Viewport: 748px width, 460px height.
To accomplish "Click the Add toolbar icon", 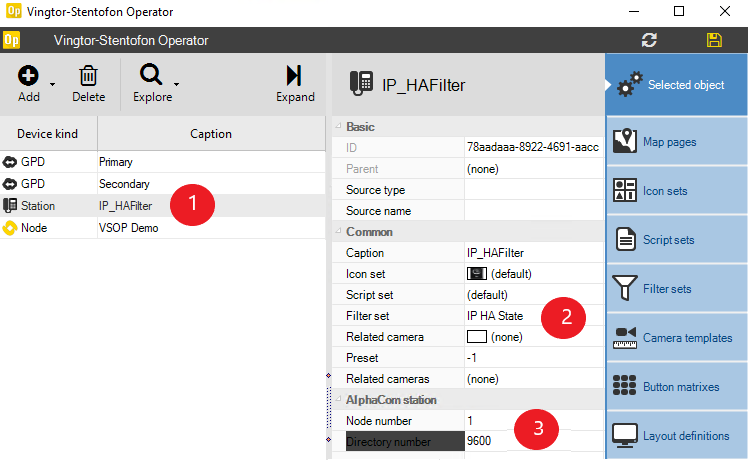I will tap(29, 77).
